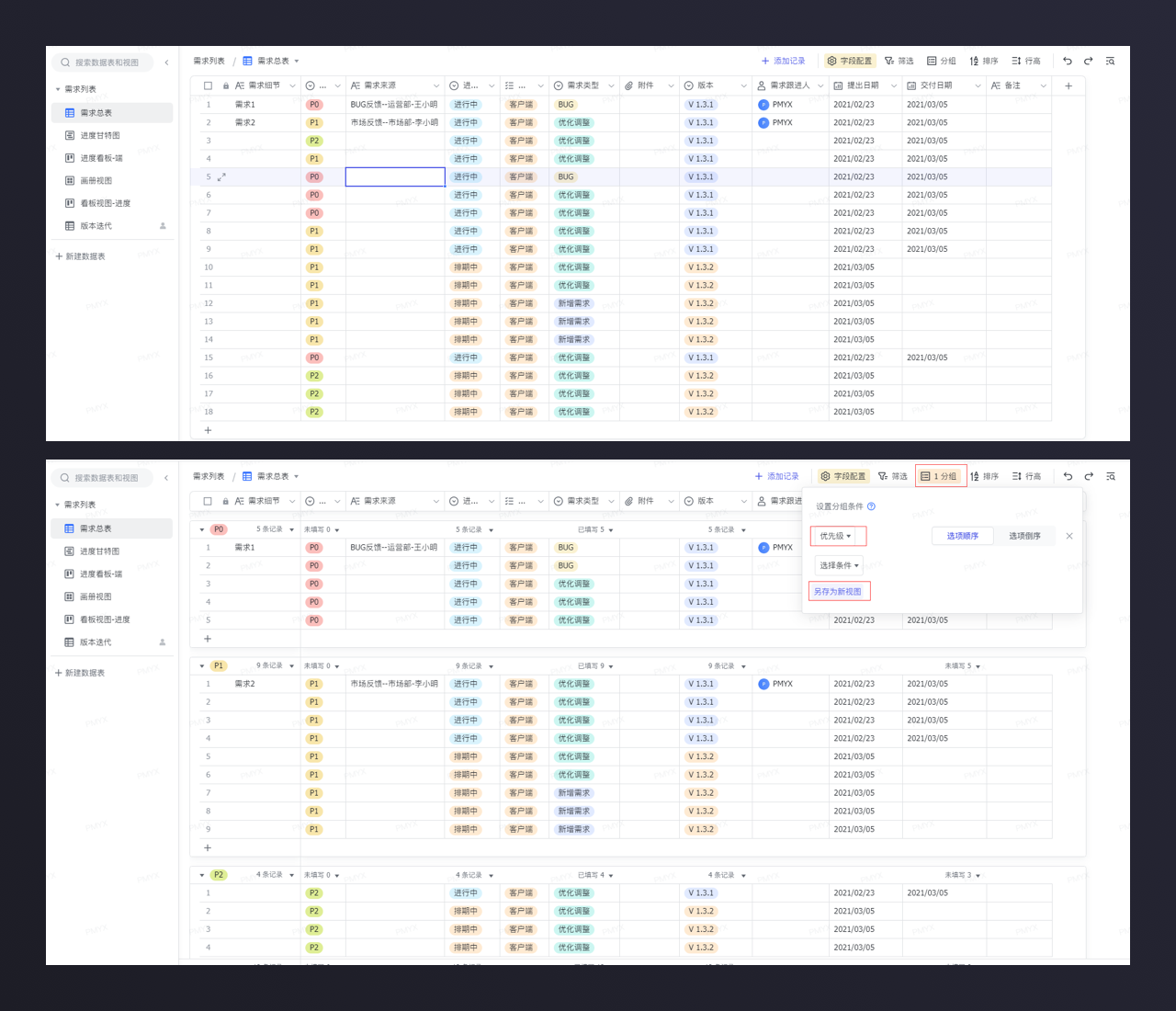Click redo icon in top panel toolbar
The height and width of the screenshot is (1011, 1176).
[x=1088, y=61]
